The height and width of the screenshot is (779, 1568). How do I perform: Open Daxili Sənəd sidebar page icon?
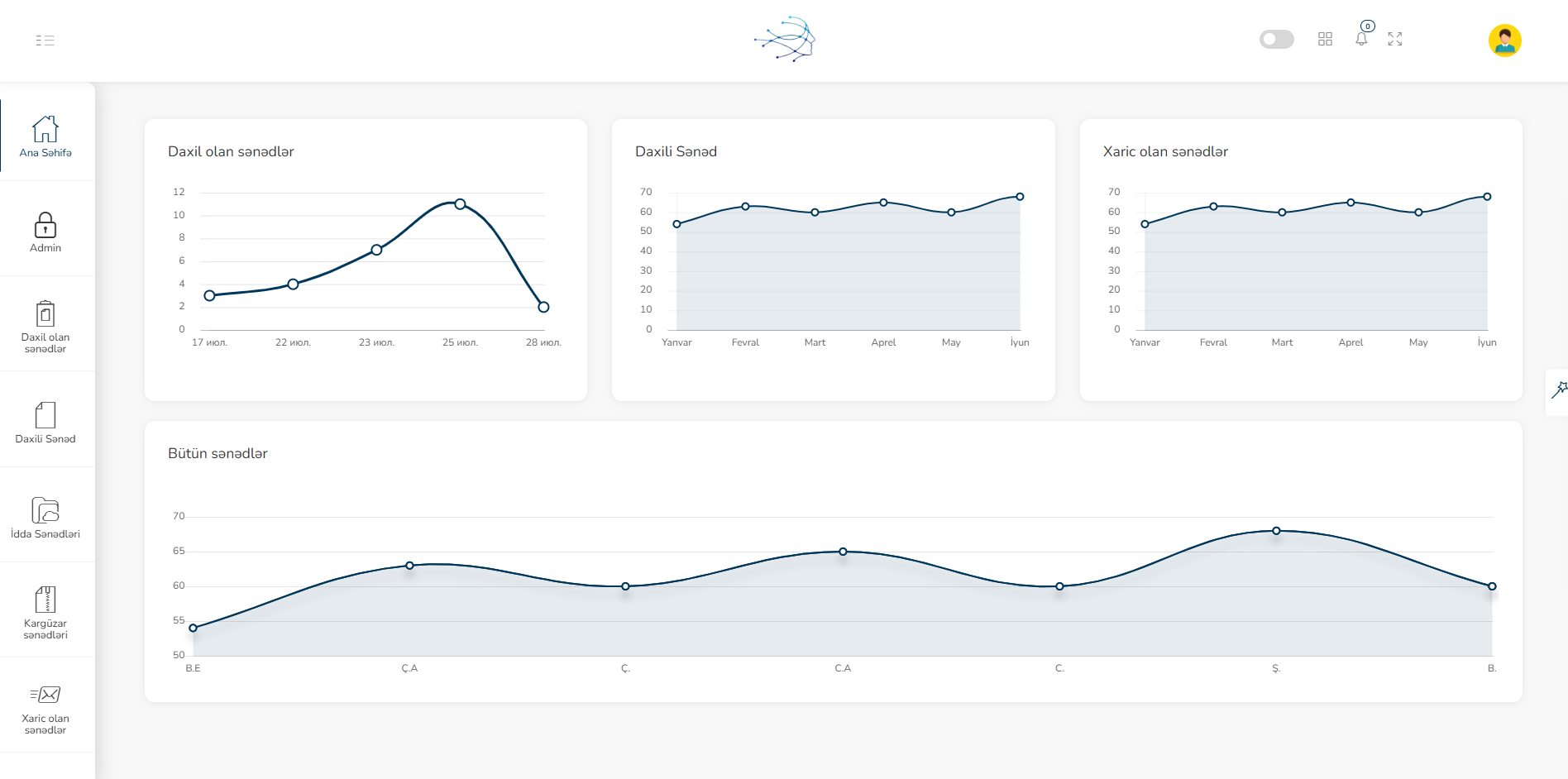click(45, 415)
